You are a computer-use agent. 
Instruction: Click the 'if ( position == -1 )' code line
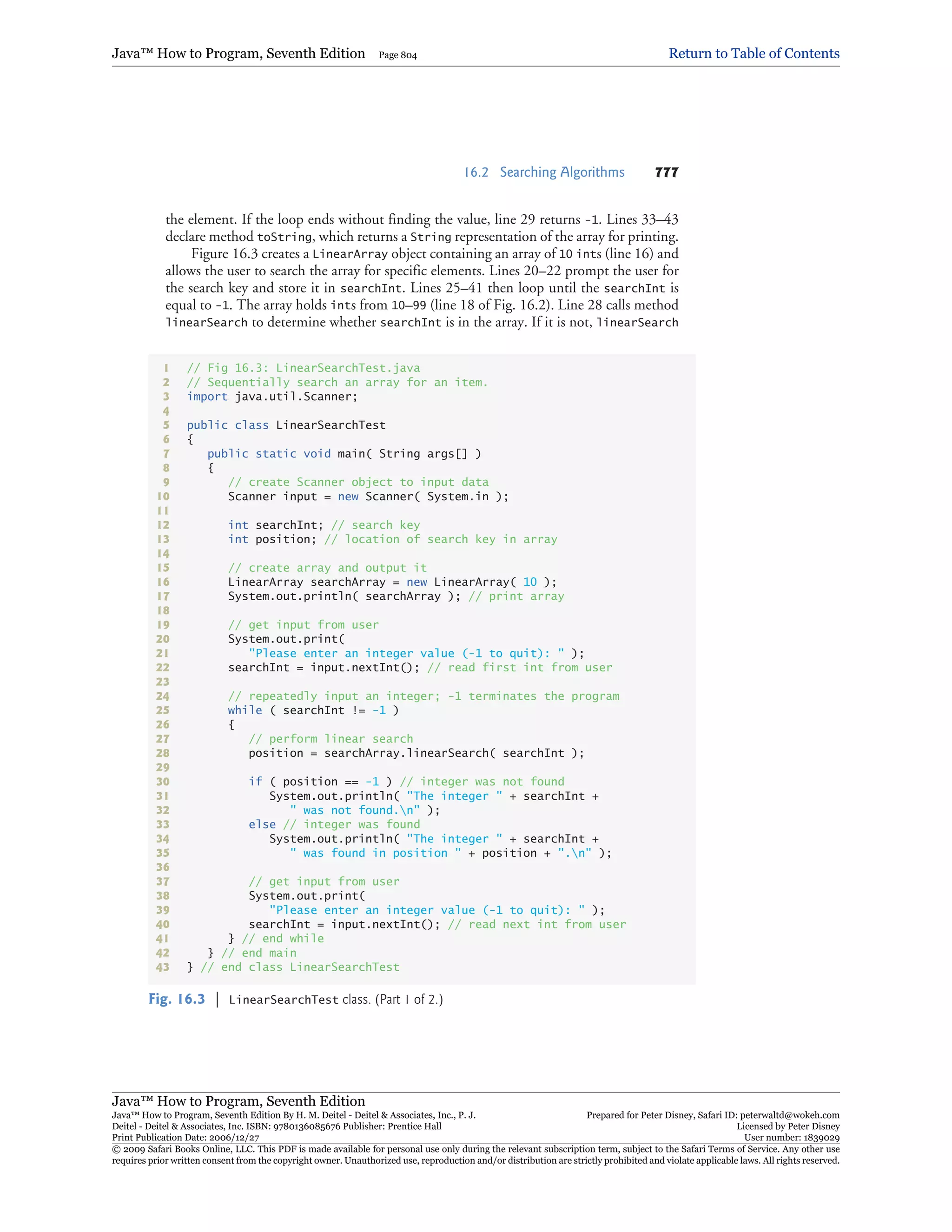[320, 782]
